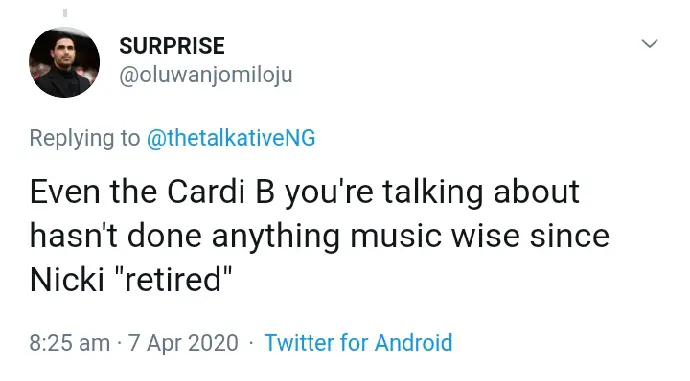The image size is (690, 381).
Task: Click the Twitter for Android source link
Action: (x=358, y=343)
